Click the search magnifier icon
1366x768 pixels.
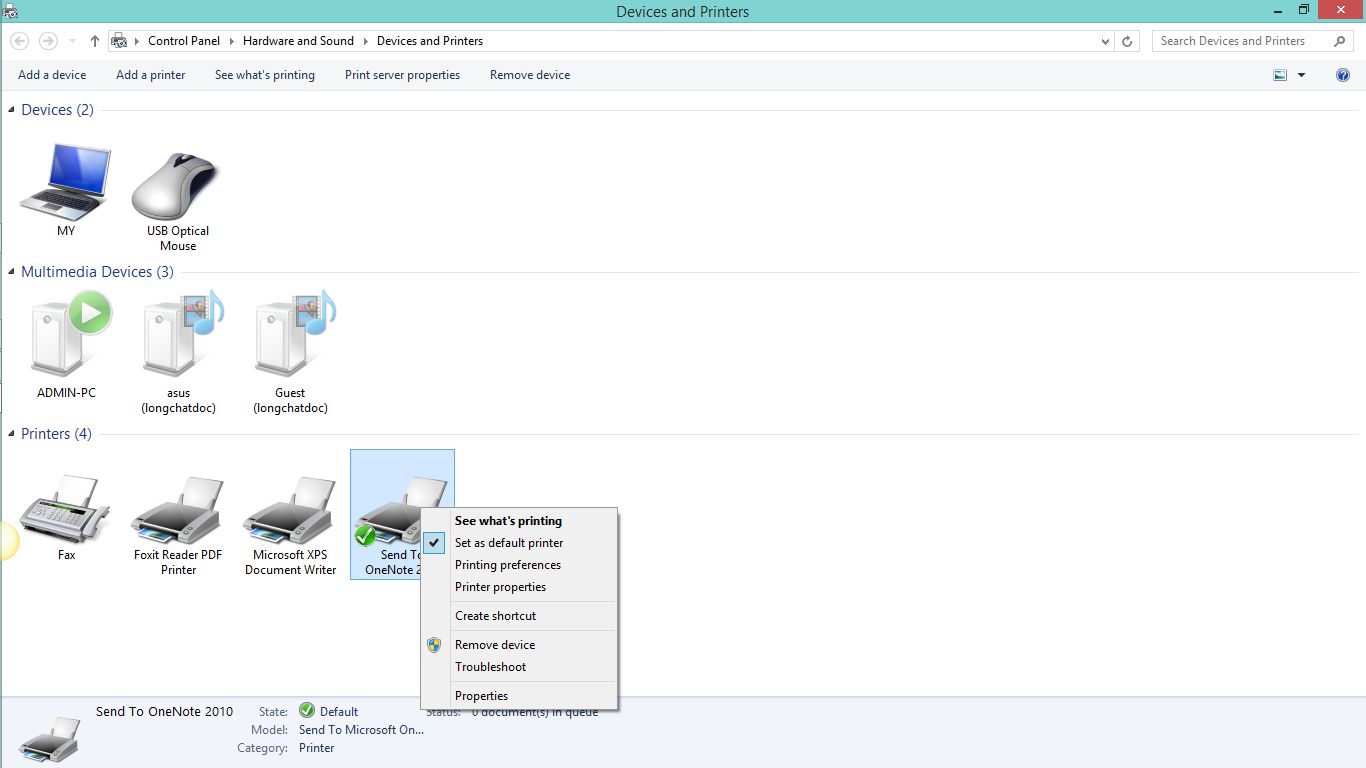1340,41
